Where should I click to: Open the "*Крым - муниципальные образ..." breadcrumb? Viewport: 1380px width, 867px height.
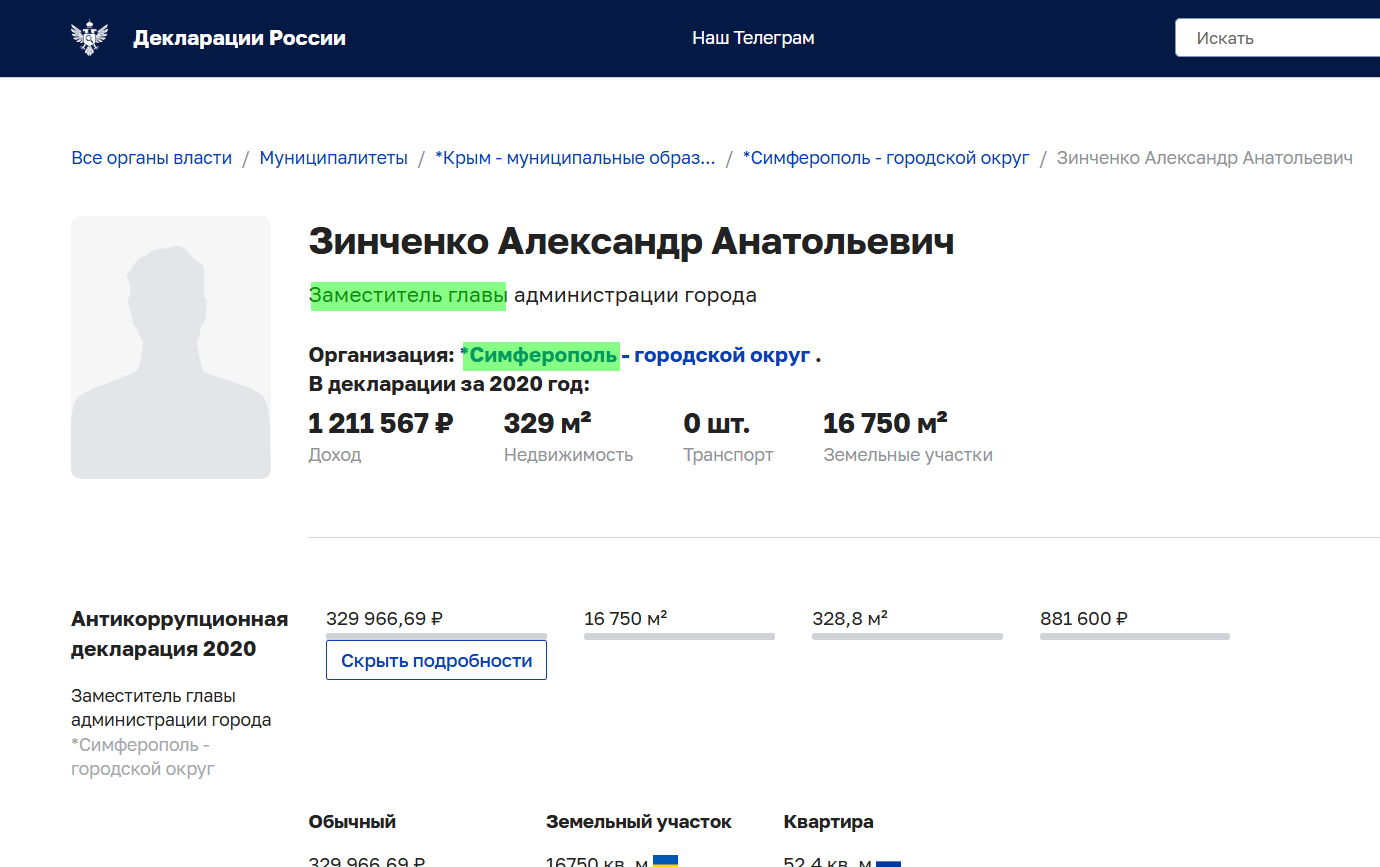pyautogui.click(x=575, y=157)
